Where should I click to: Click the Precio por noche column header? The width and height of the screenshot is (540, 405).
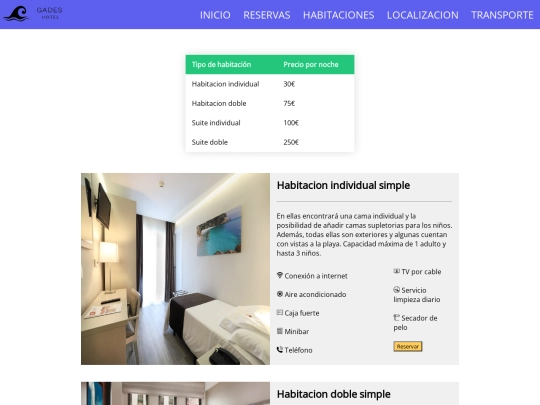click(x=311, y=64)
